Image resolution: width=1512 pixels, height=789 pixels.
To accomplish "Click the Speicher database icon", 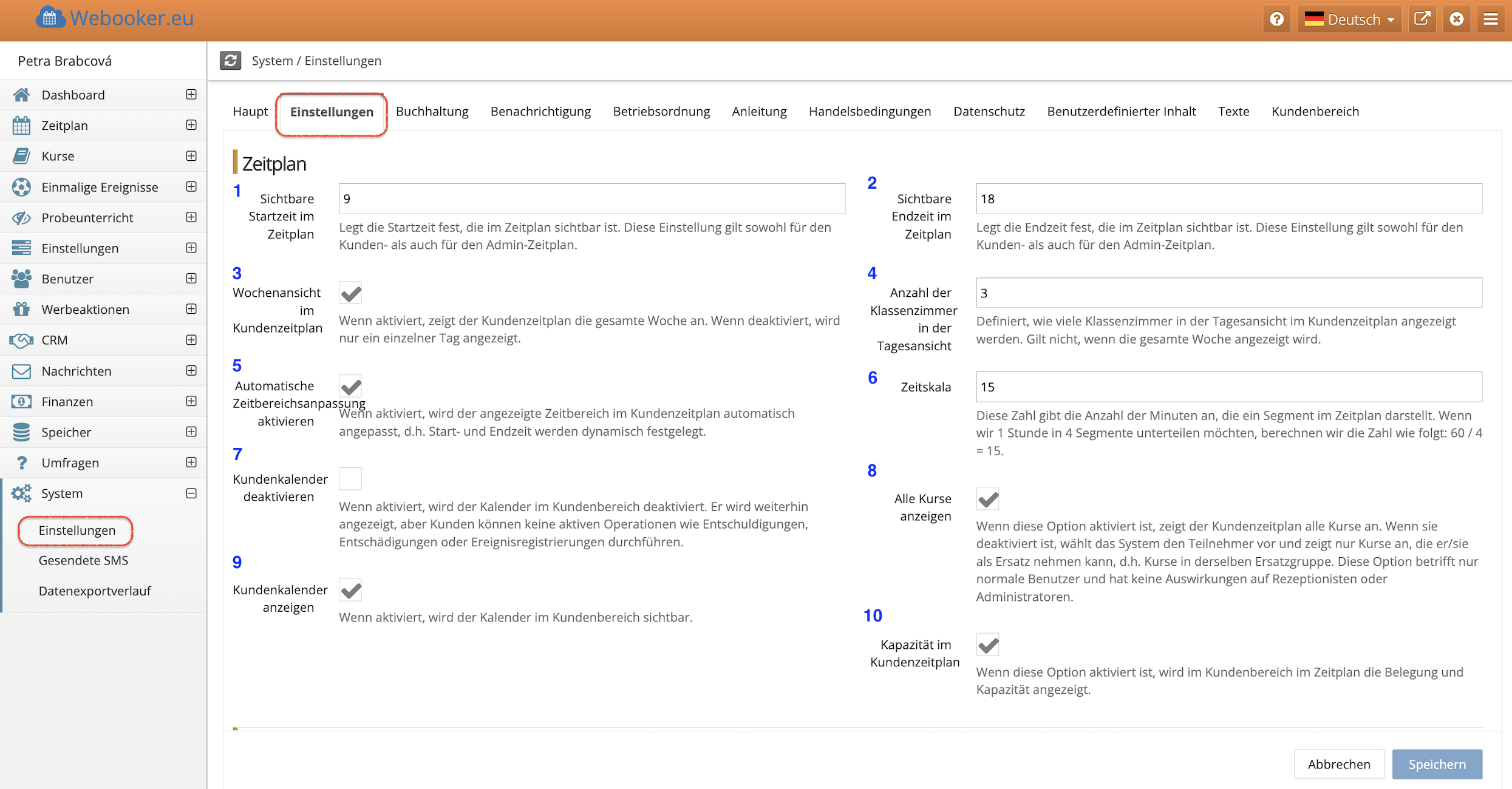I will pyautogui.click(x=21, y=432).
